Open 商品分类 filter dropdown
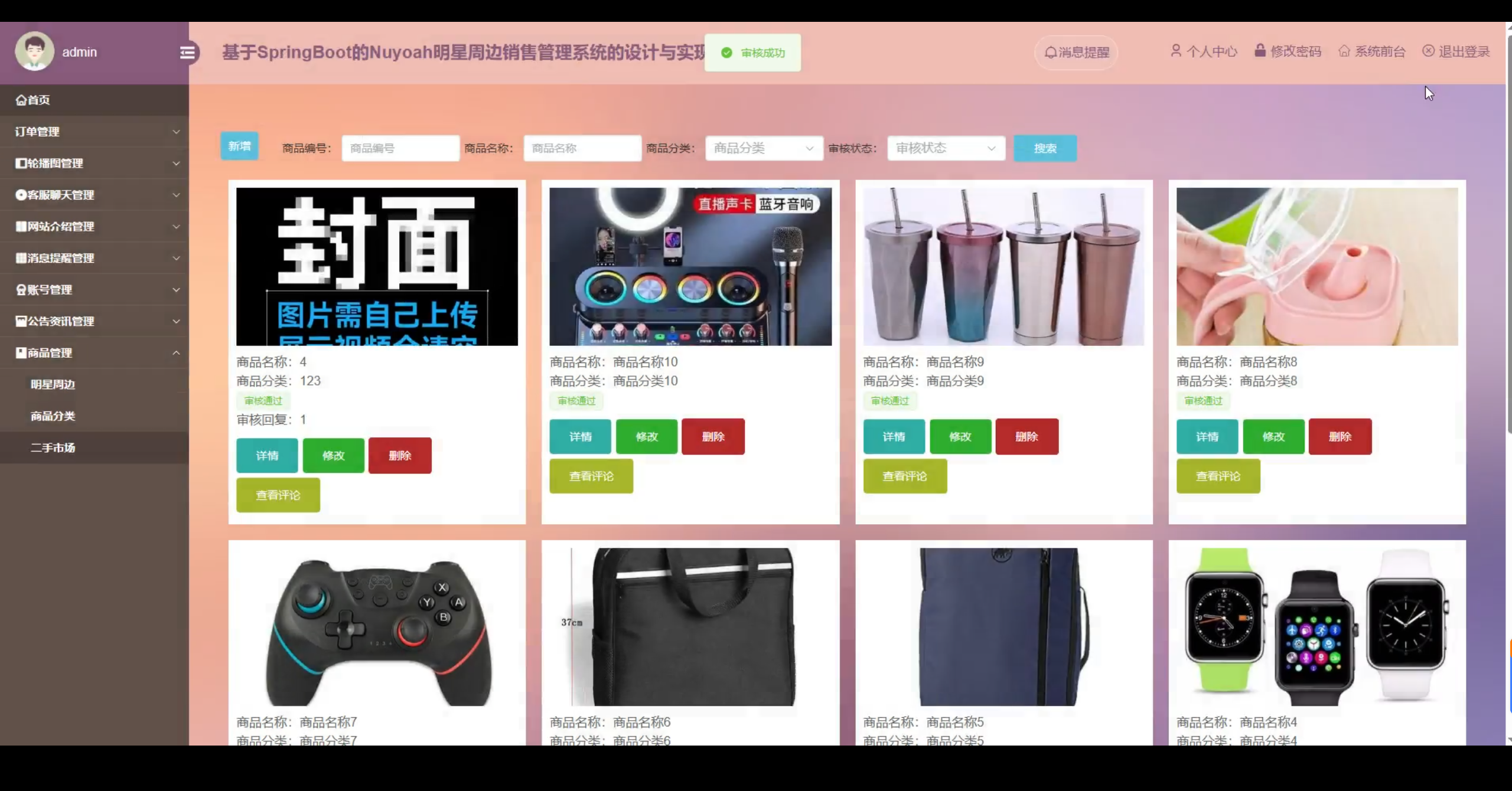1512x791 pixels. [x=763, y=148]
